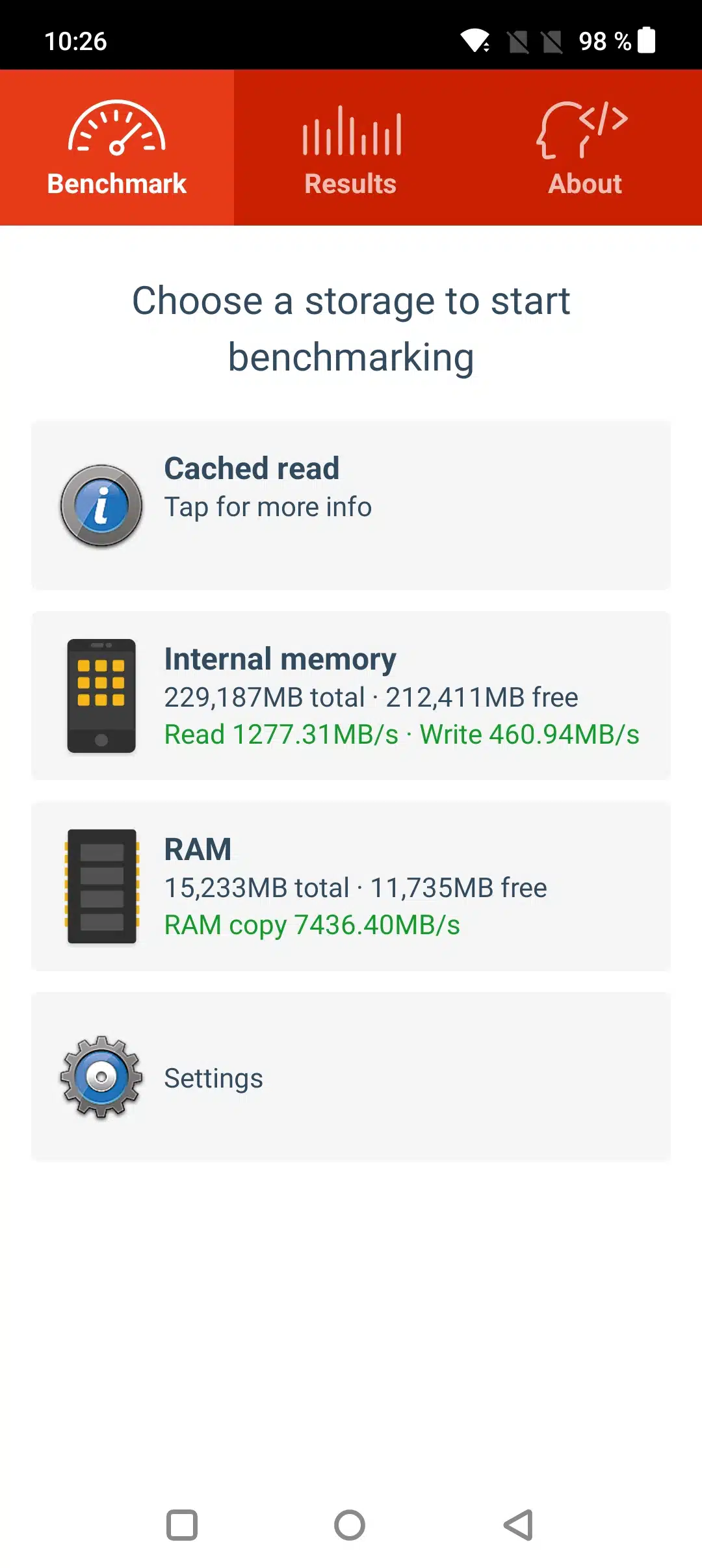Open the Settings text entry
This screenshot has height=1568, width=702.
[x=213, y=1078]
